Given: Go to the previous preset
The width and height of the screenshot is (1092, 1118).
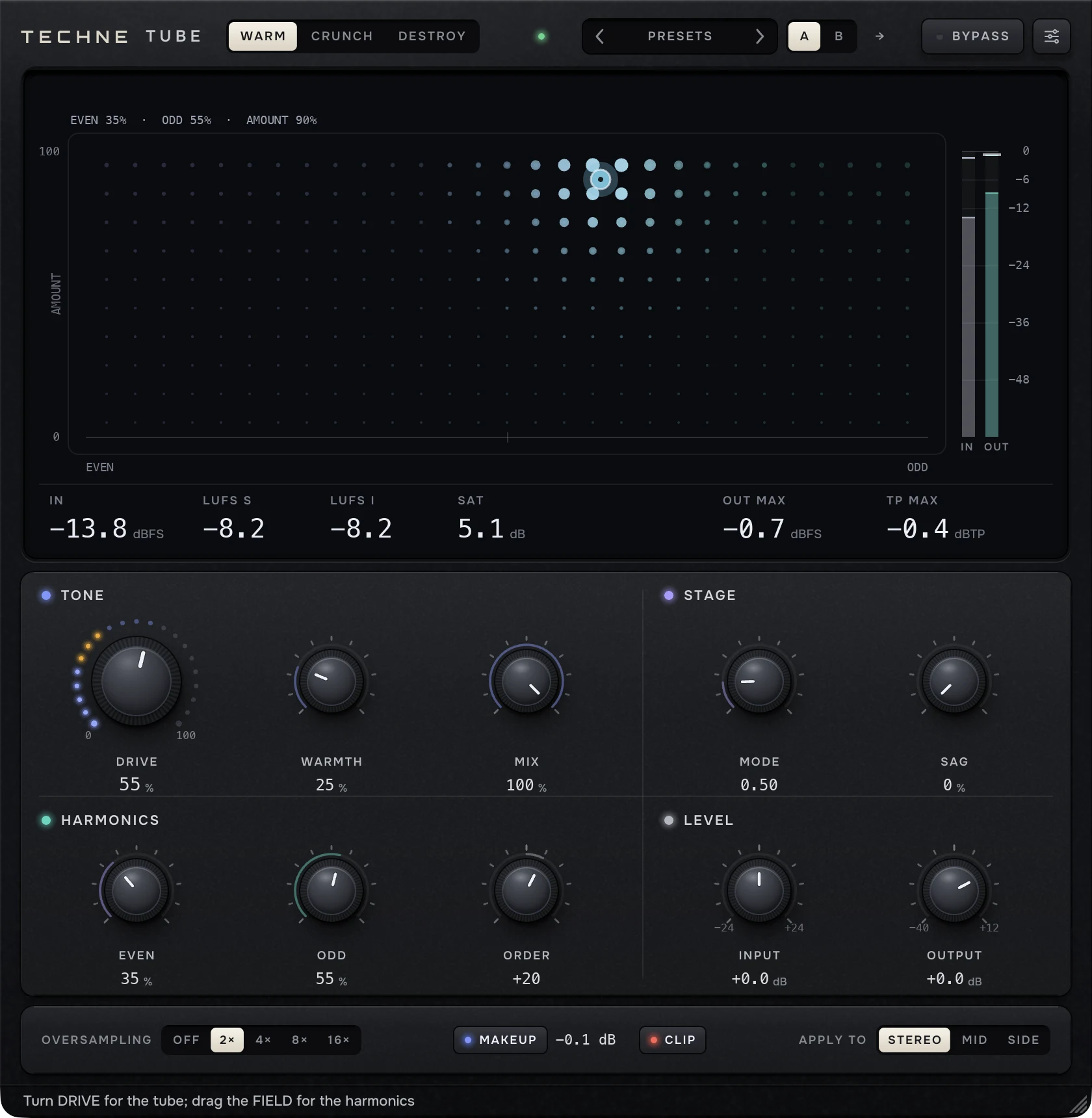Looking at the screenshot, I should (600, 36).
